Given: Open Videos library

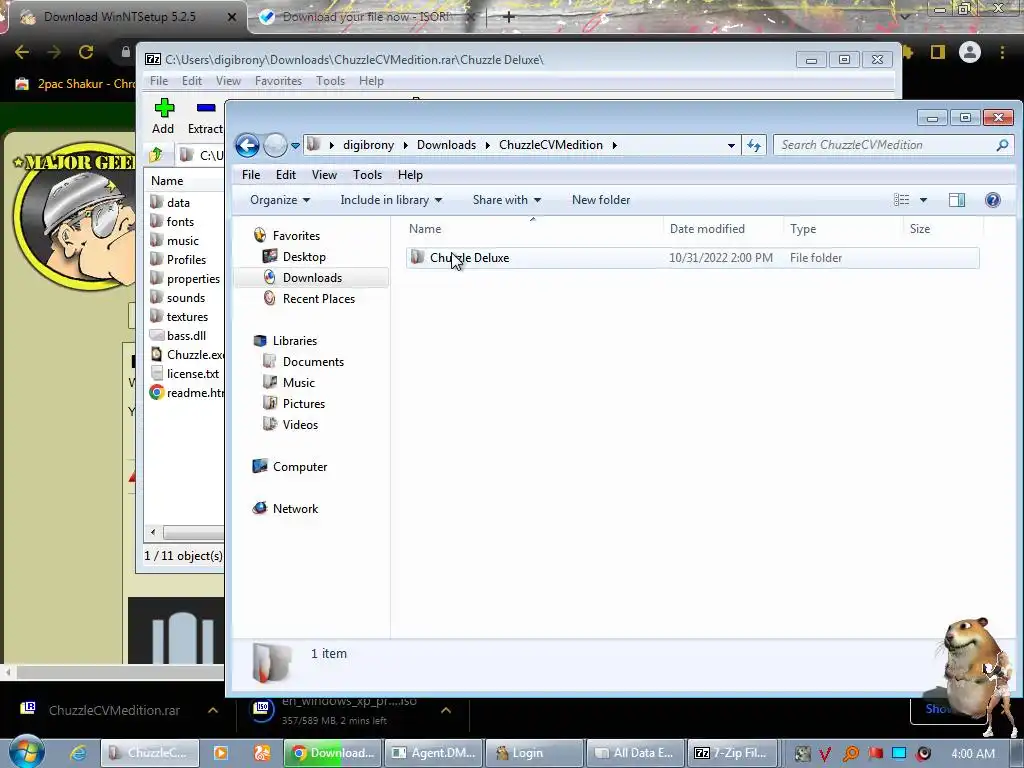Looking at the screenshot, I should click(300, 424).
